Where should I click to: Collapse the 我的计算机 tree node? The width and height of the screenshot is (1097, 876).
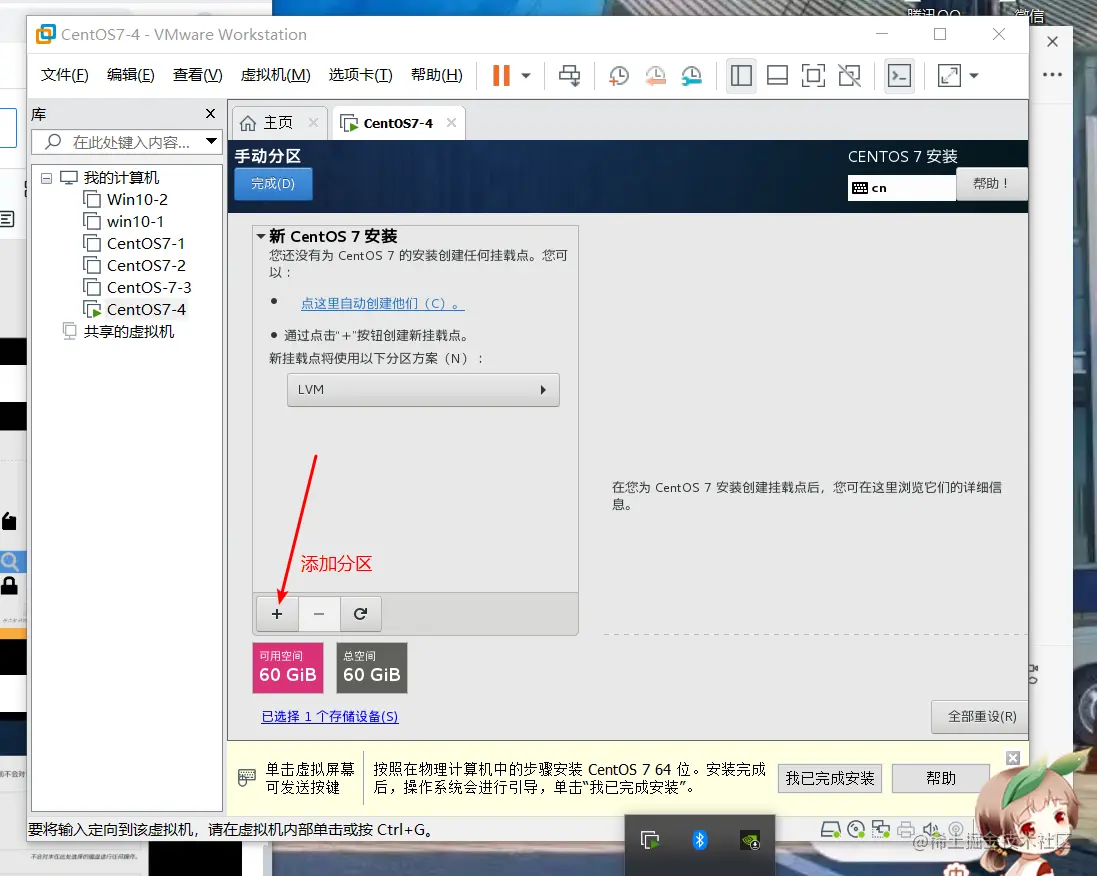pos(46,178)
